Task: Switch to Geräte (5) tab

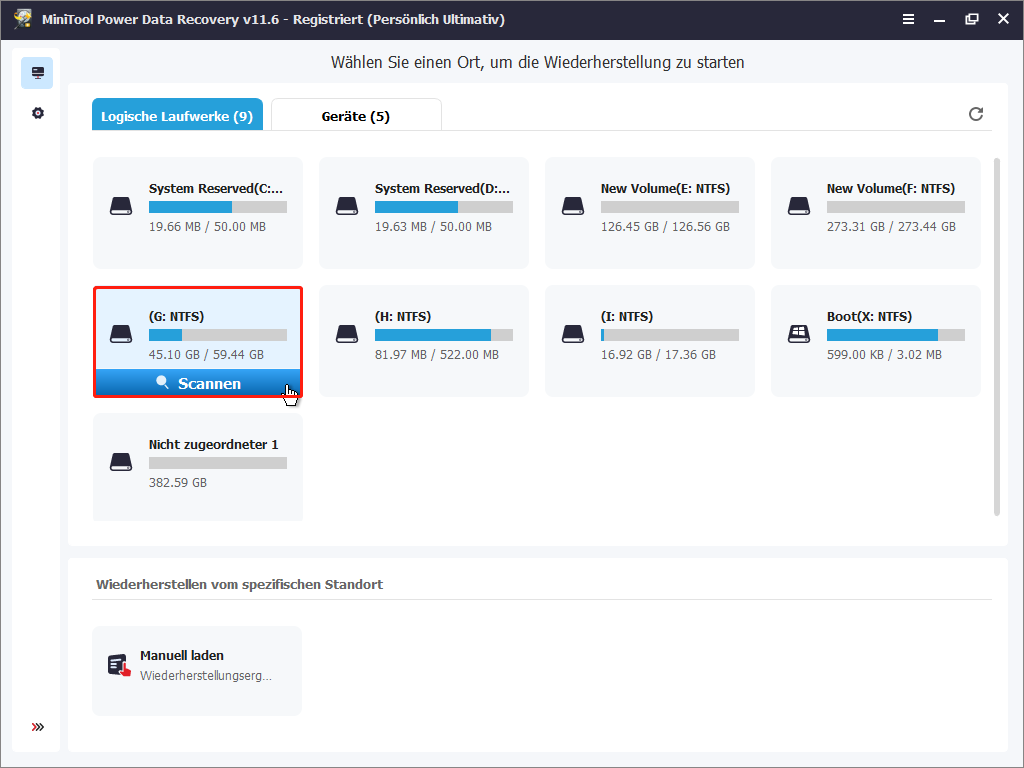Action: point(356,115)
